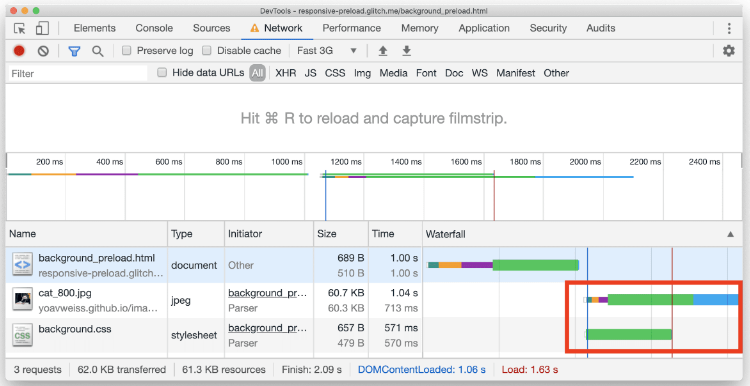Filter requests by JS
Image resolution: width=750 pixels, height=386 pixels.
(310, 73)
